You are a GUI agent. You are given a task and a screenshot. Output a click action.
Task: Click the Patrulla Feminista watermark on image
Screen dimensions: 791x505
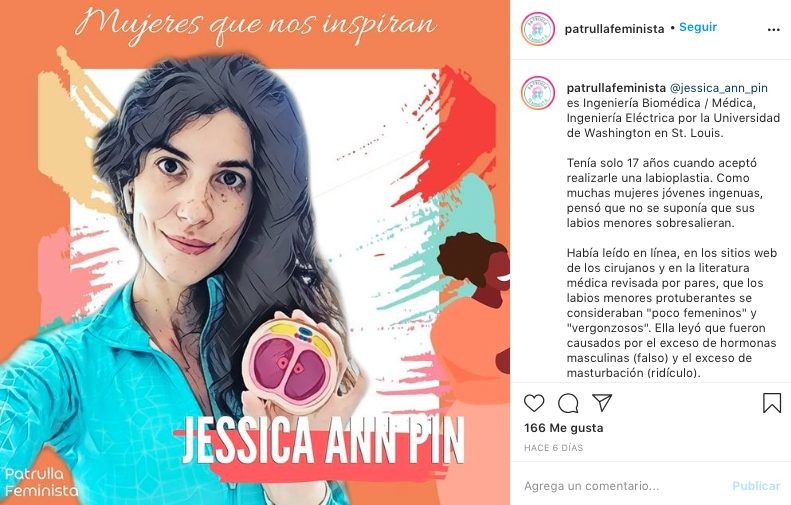point(41,482)
